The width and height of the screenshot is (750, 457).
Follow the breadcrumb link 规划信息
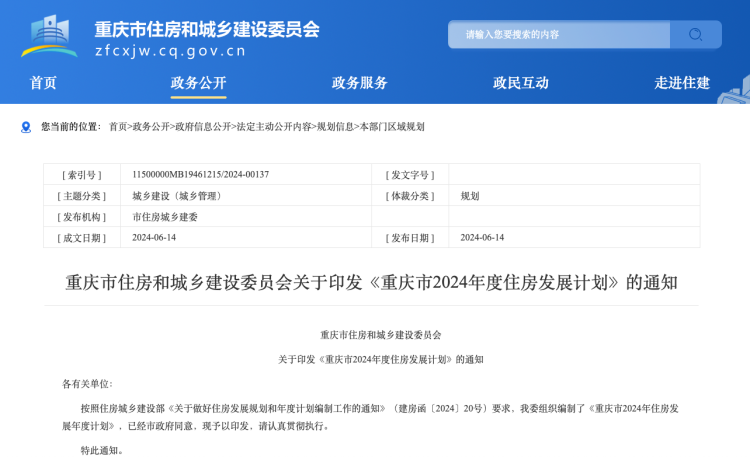(x=335, y=127)
